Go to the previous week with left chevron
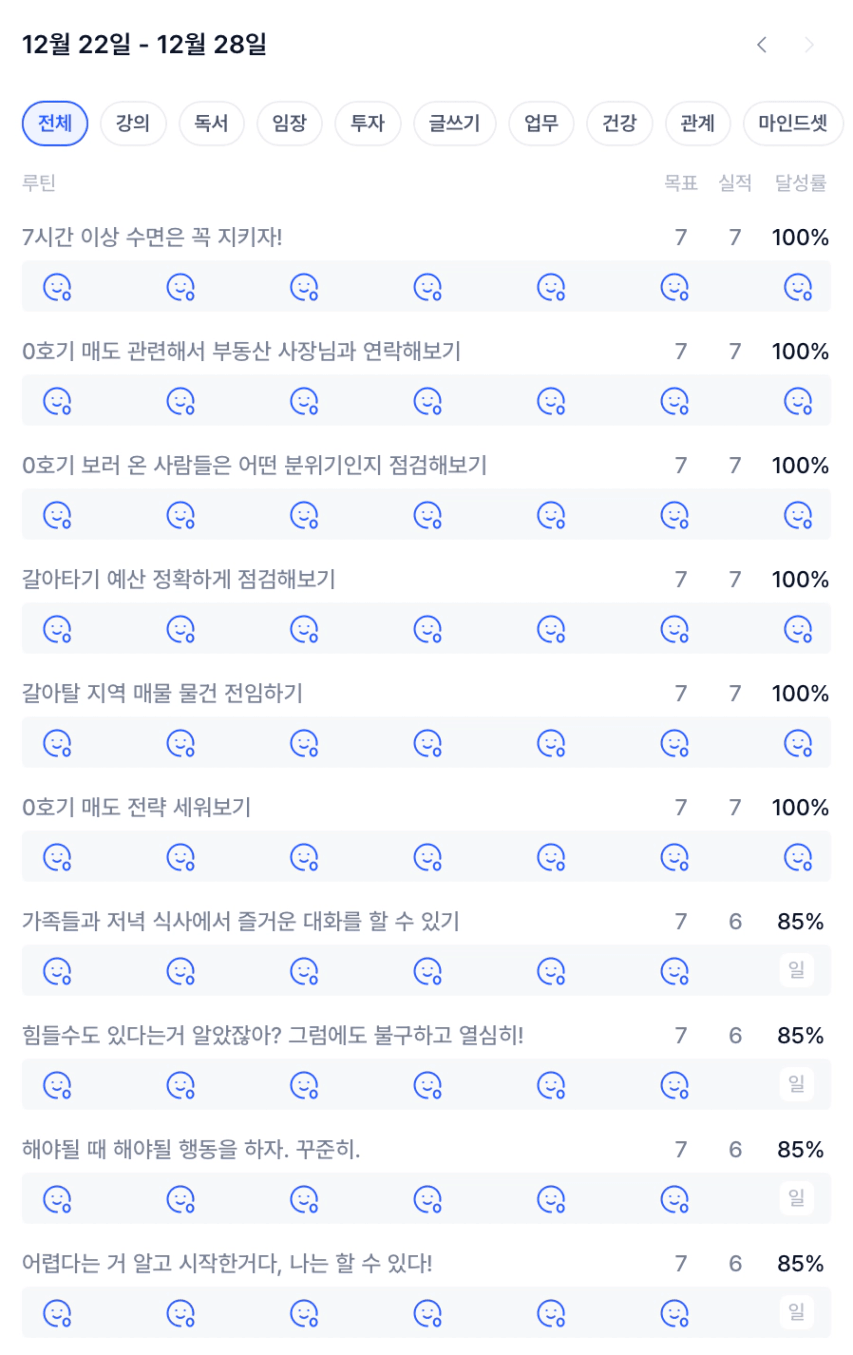The width and height of the screenshot is (853, 1355). 762,45
